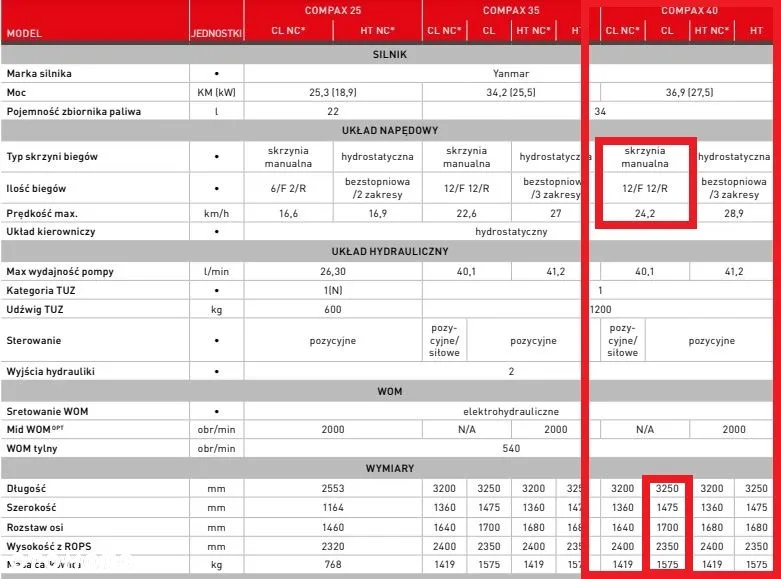Select lift capacity value 600
Screen dimensions: 781x579
[333, 309]
